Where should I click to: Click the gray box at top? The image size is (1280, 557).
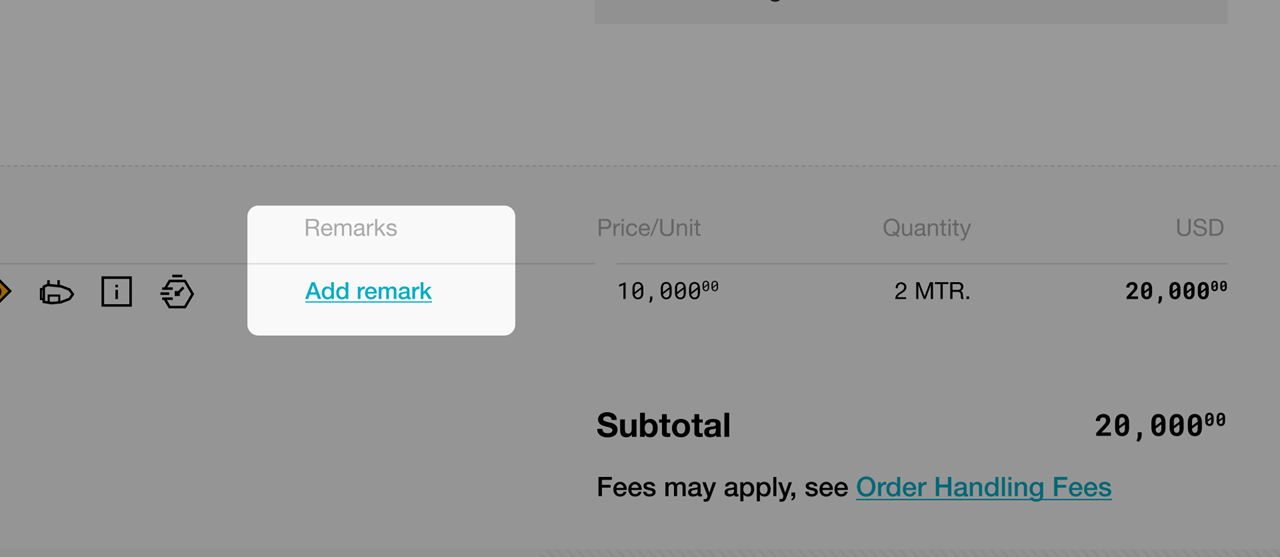pyautogui.click(x=911, y=11)
